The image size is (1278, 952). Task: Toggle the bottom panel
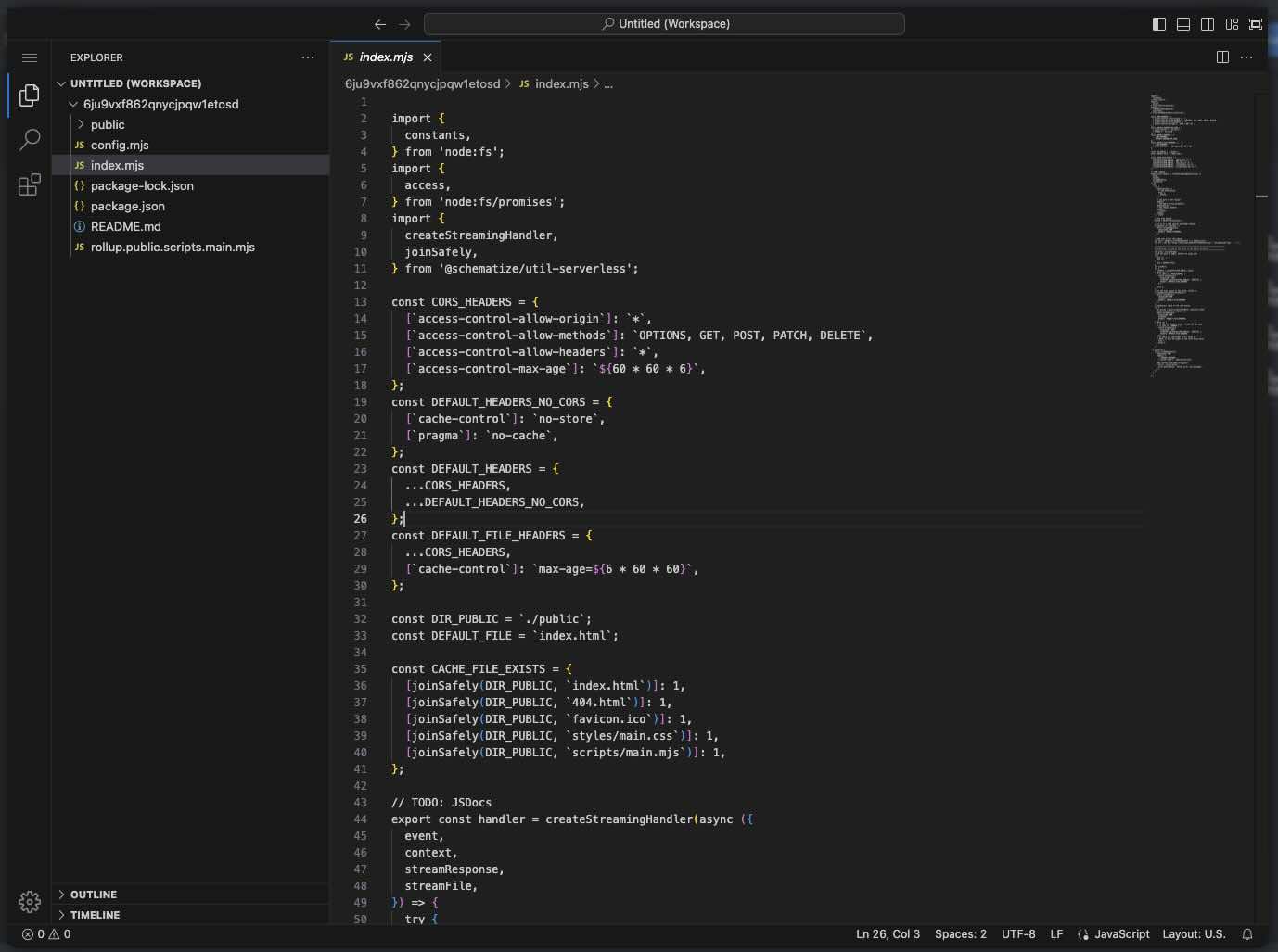1183,24
